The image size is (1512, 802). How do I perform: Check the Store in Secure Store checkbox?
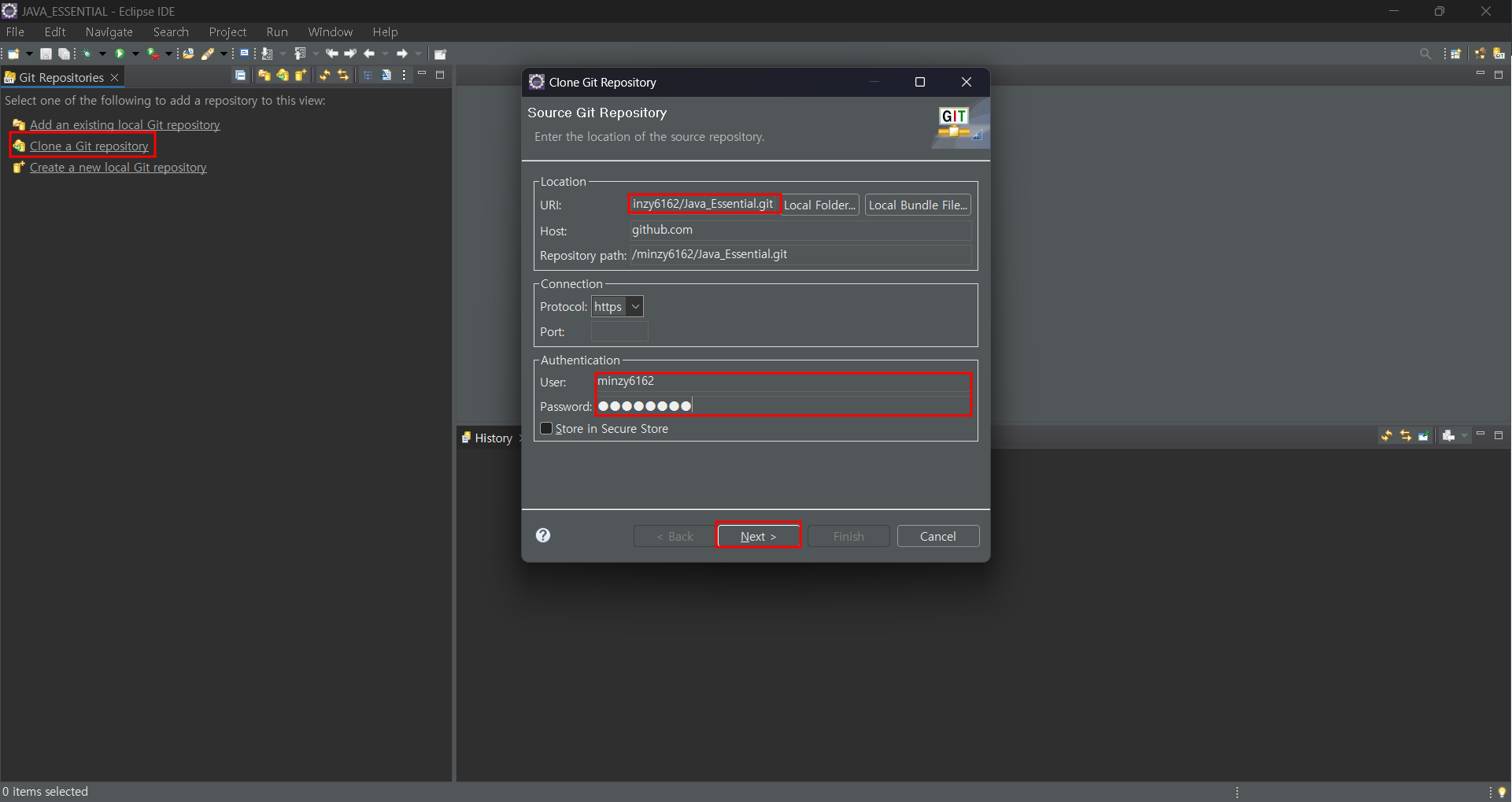tap(546, 428)
